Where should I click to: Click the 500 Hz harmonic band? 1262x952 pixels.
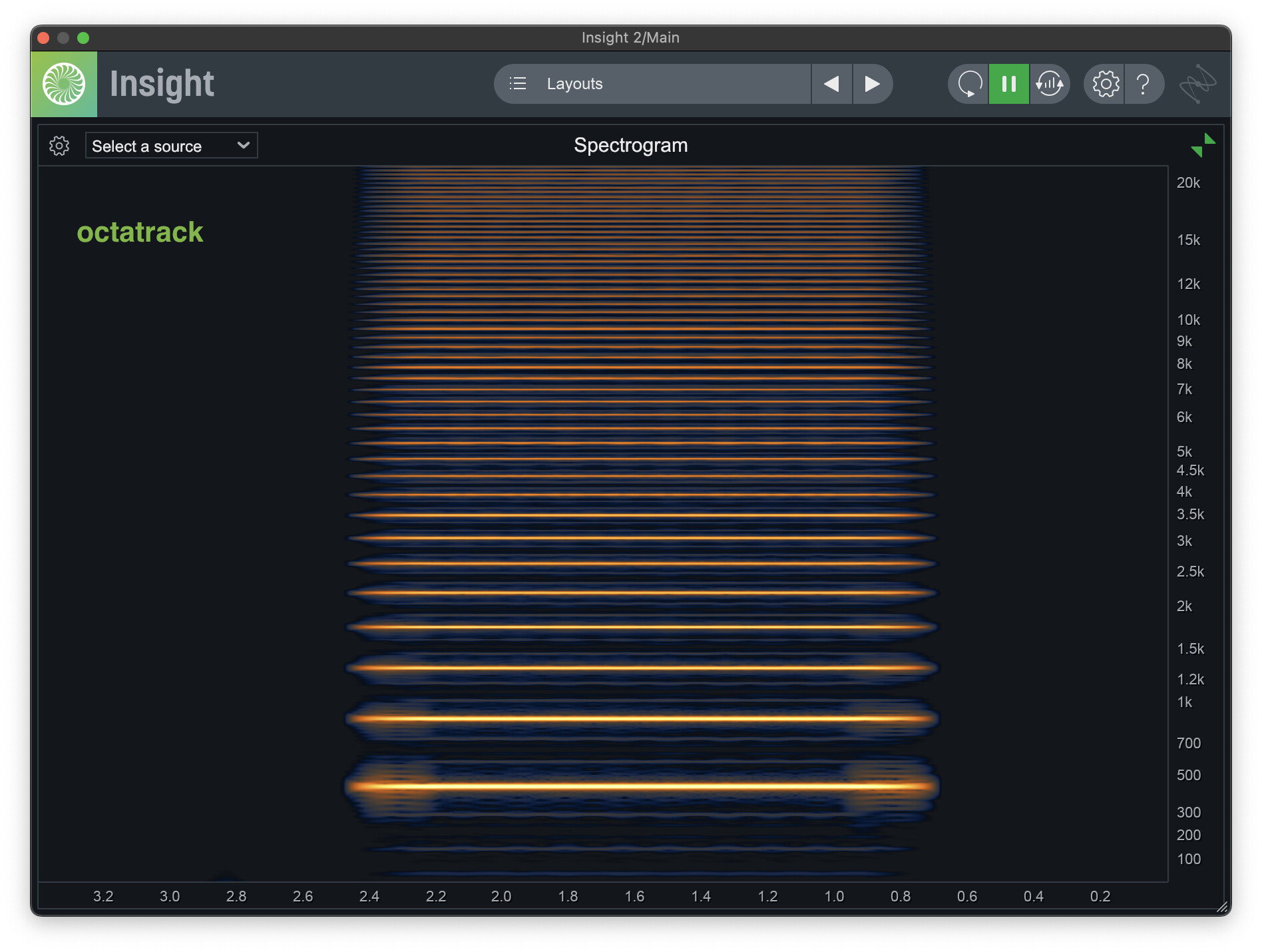[x=639, y=786]
